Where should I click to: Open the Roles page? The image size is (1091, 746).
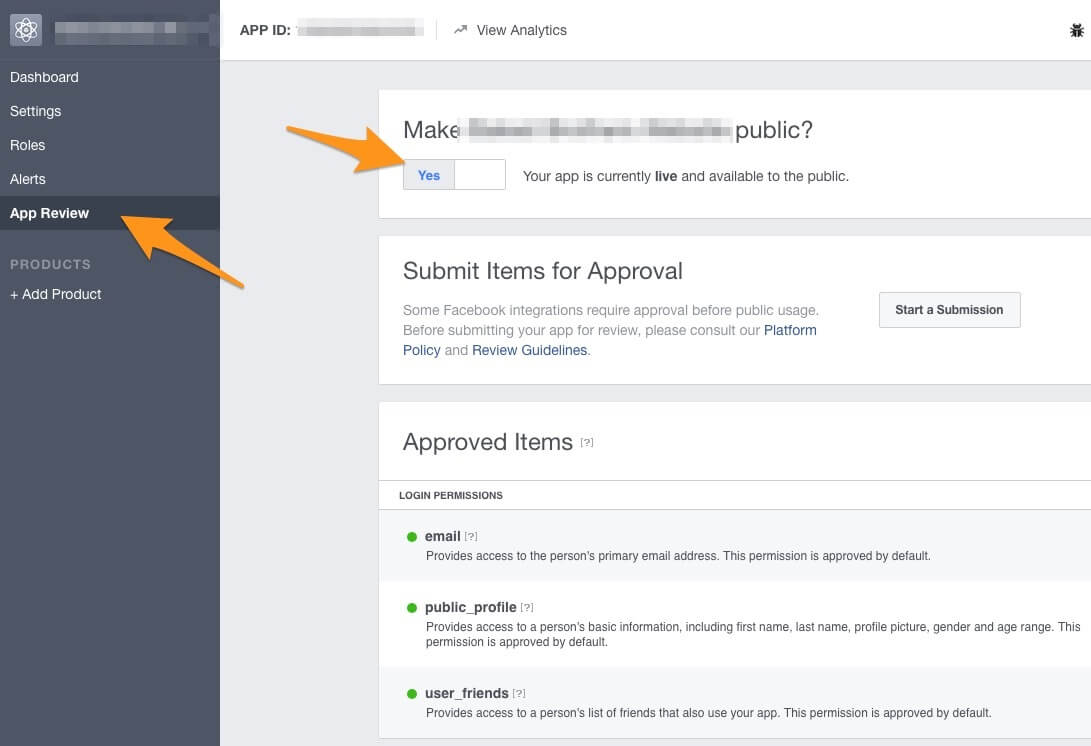27,145
